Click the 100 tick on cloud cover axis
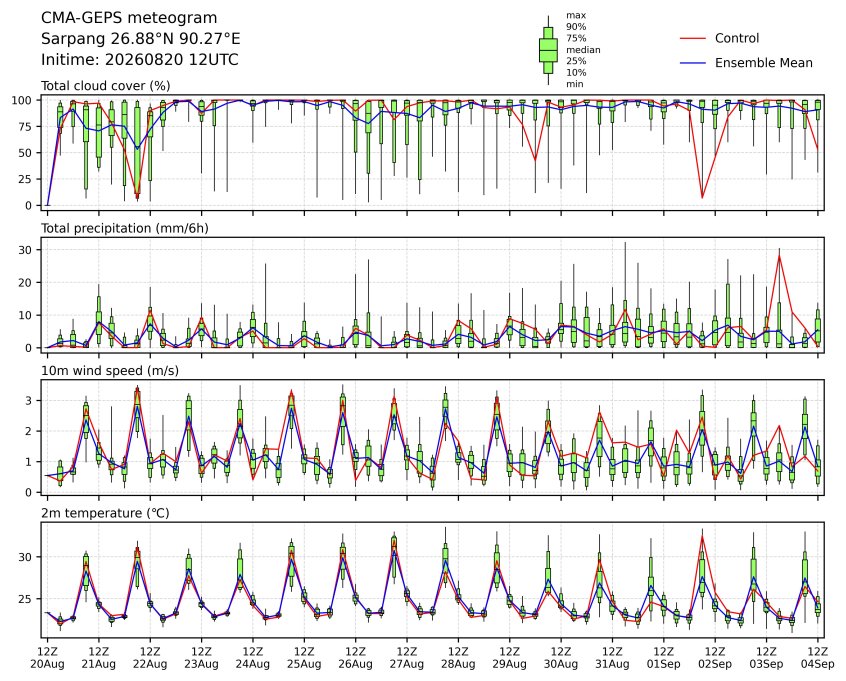 (x=22, y=100)
